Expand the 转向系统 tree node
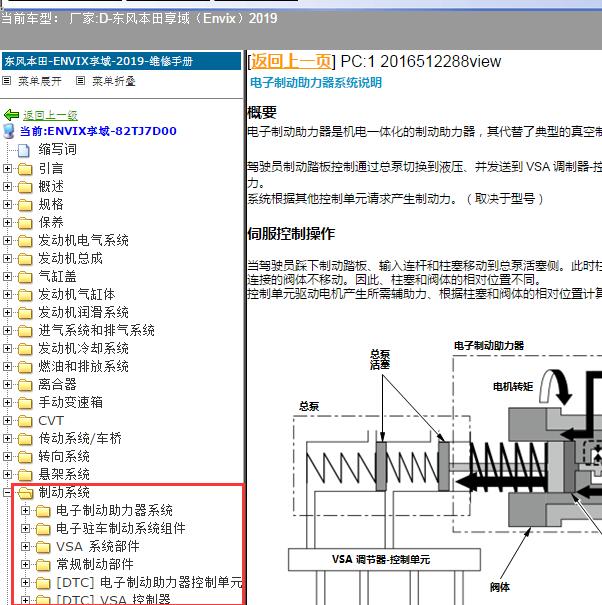The image size is (602, 605). click(7, 457)
